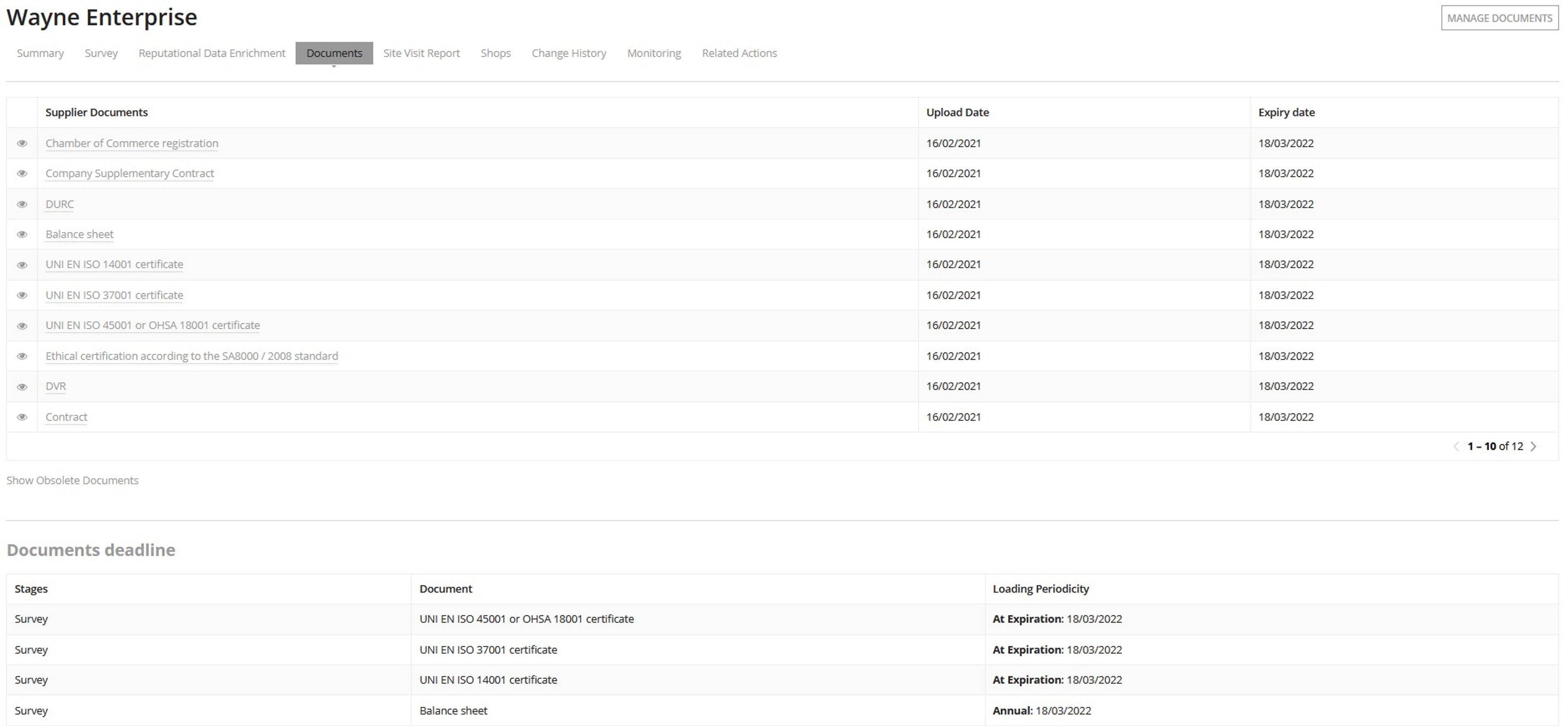Click the Loading Periodicity column header
The width and height of the screenshot is (1568, 726).
pyautogui.click(x=1041, y=588)
